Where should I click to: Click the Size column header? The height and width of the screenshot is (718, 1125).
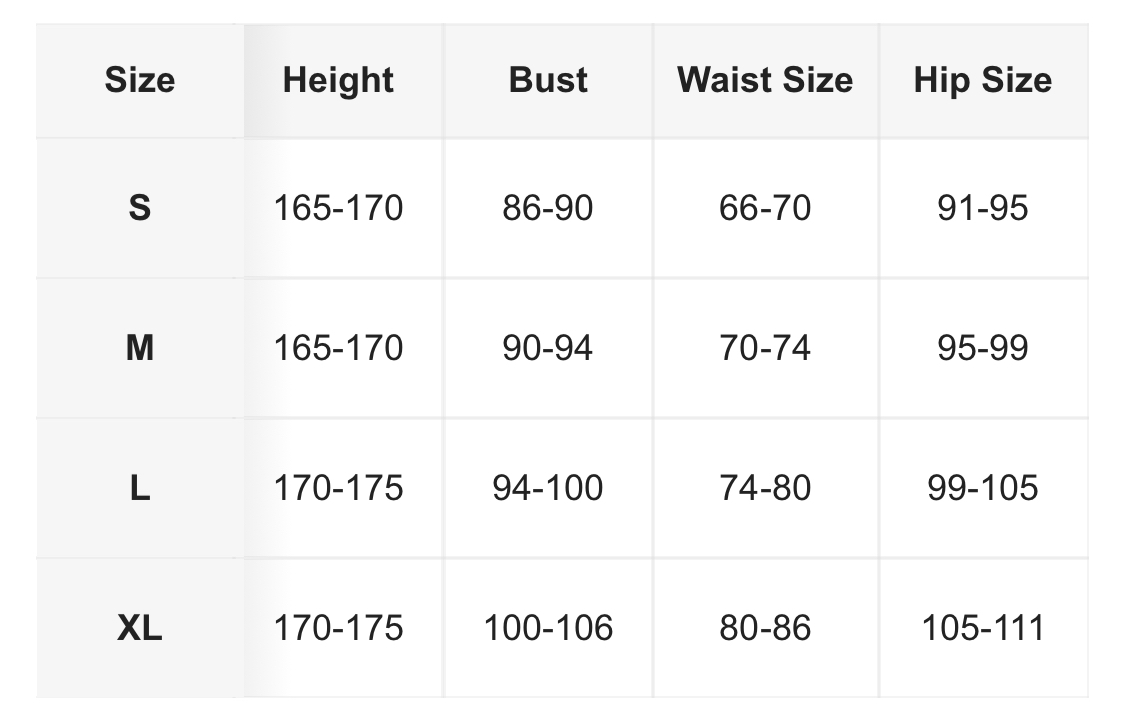point(140,80)
